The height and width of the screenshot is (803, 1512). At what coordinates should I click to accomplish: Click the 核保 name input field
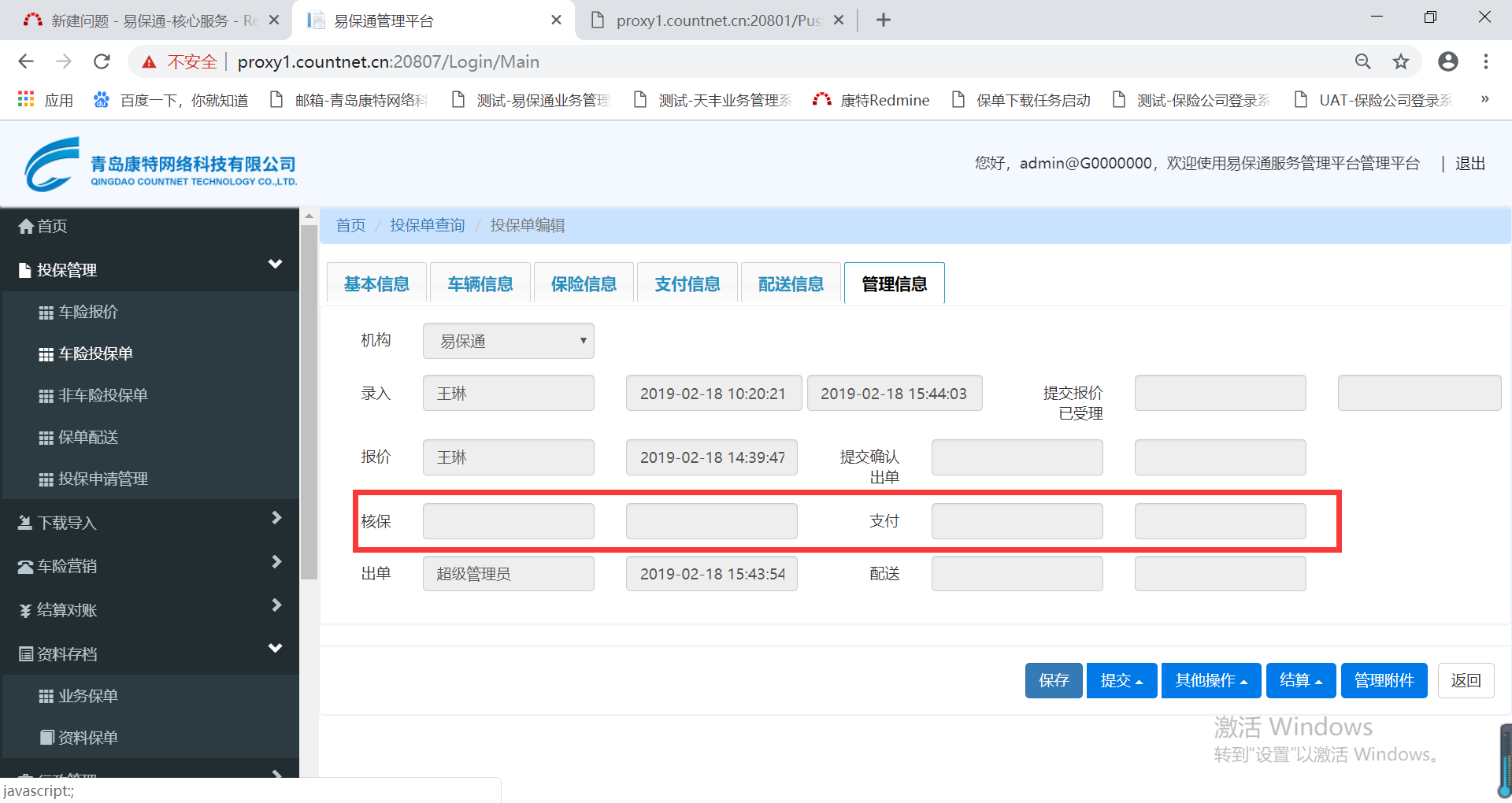(508, 521)
